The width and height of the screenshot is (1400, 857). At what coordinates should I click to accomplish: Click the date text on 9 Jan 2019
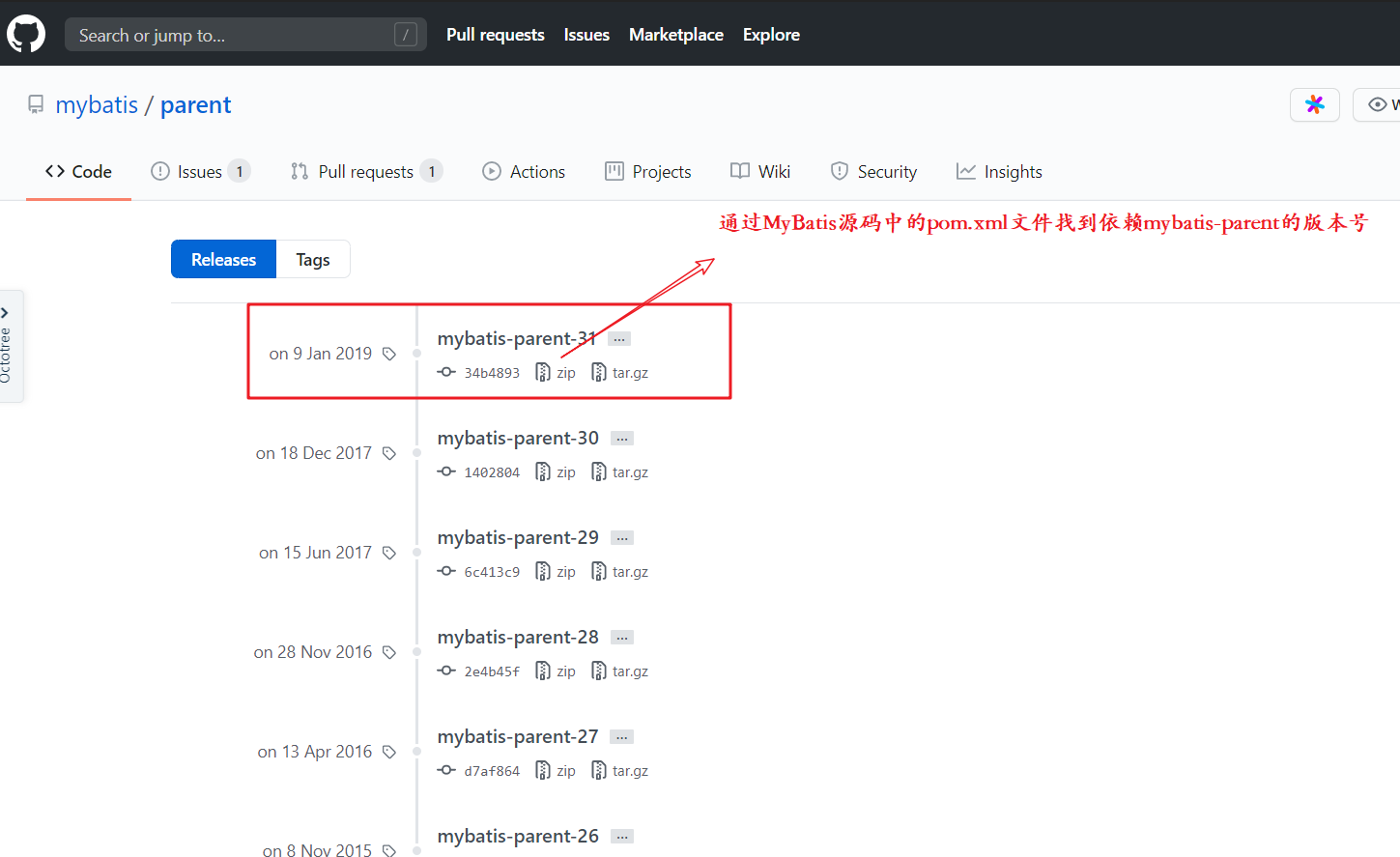coord(321,354)
